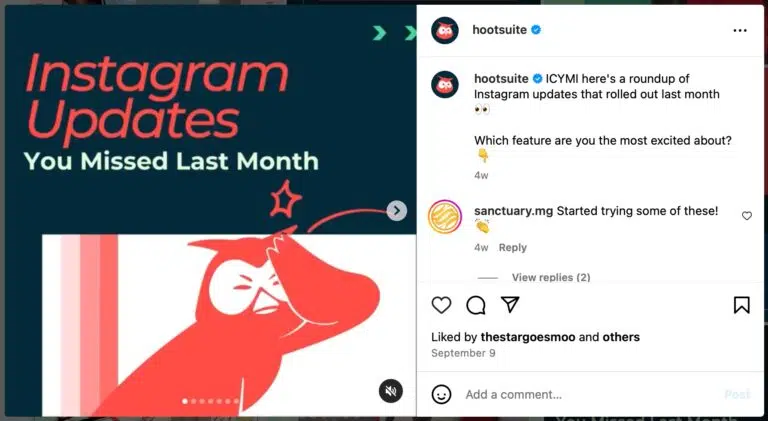Open hootsuite username in the header
The image size is (768, 421).
(x=500, y=30)
